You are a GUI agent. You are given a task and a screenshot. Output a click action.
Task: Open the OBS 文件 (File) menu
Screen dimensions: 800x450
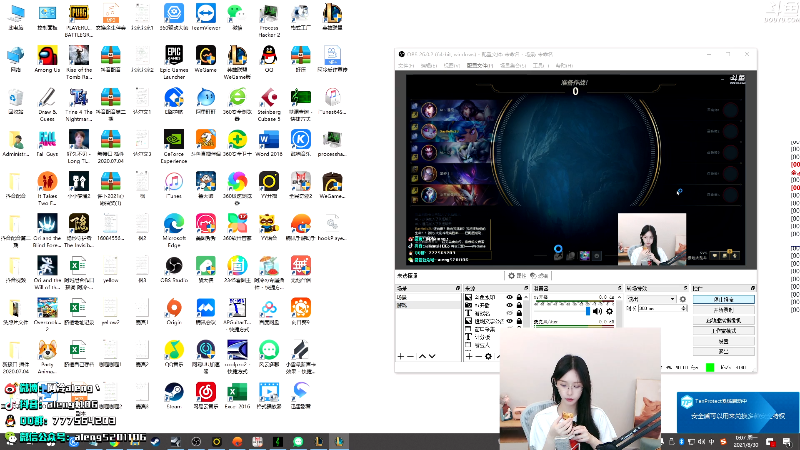[406, 65]
